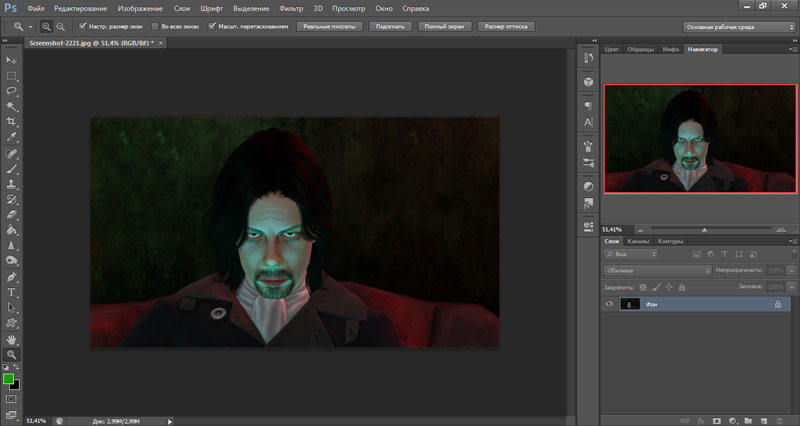This screenshot has width=800, height=426.
Task: Toggle 'Масшт. перетаскиванием' checkbox
Action: pos(212,27)
